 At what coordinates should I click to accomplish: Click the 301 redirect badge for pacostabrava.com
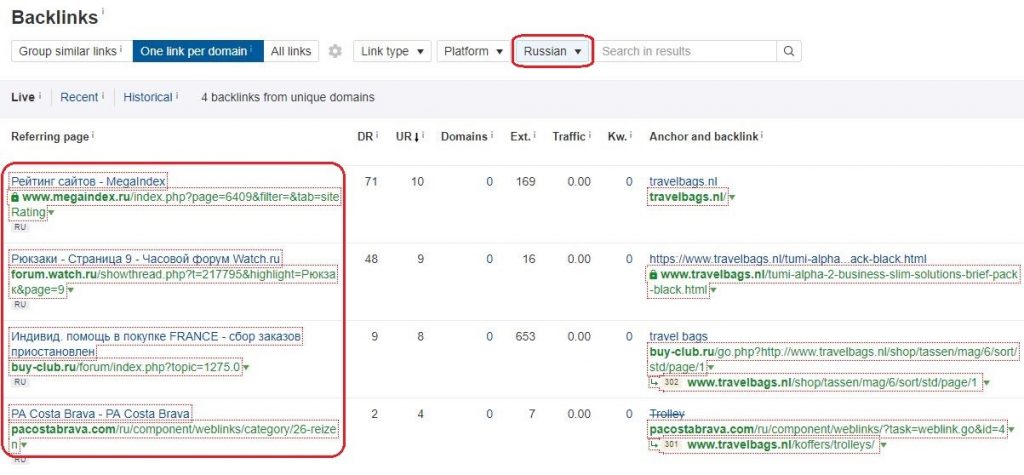pos(671,445)
